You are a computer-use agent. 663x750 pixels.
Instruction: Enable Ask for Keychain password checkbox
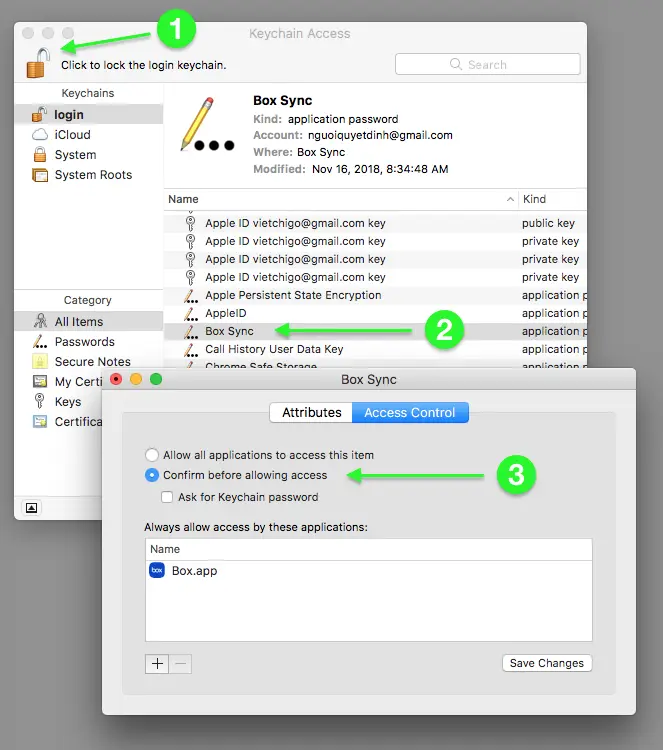click(168, 497)
